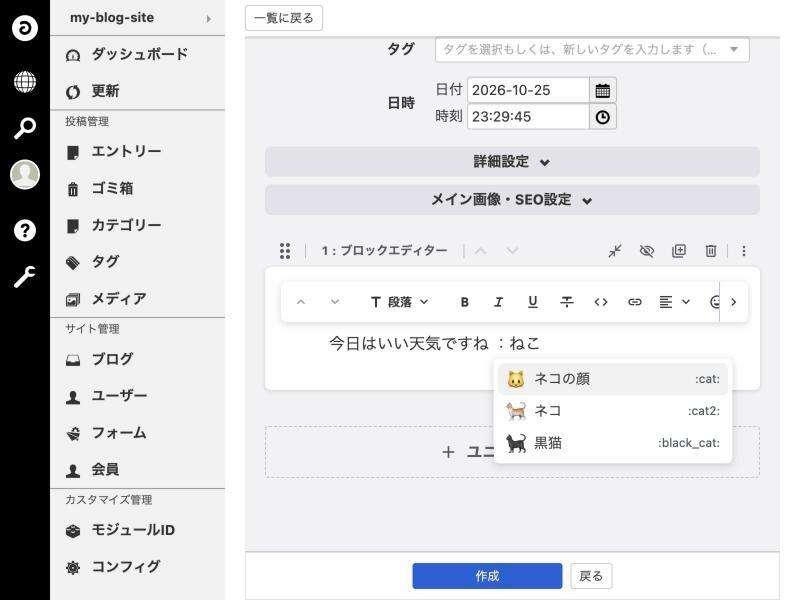Select 黒猫 :black_cat: emoji suggestion
The height and width of the screenshot is (600, 800).
[613, 443]
